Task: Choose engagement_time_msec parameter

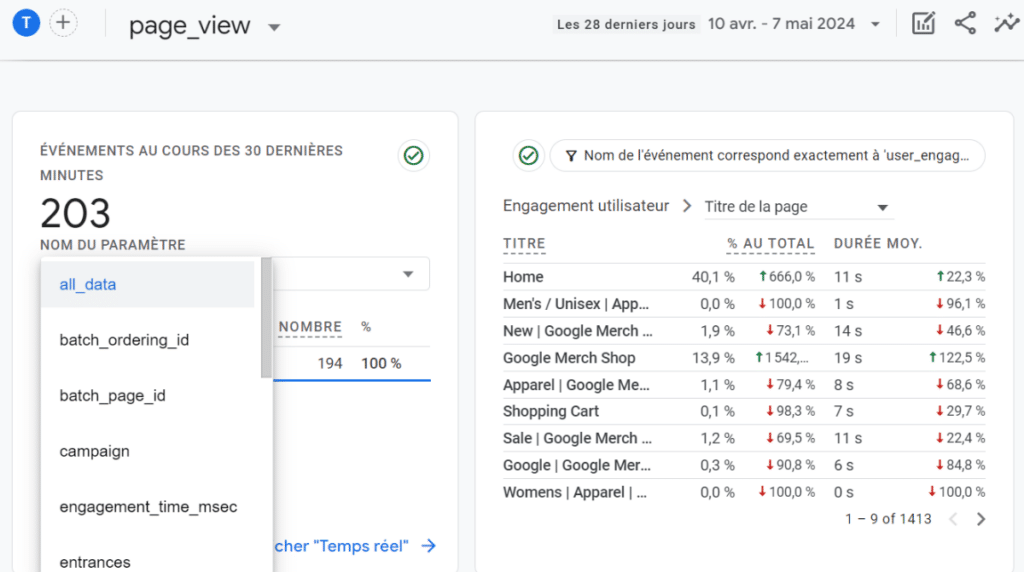Action: coord(148,506)
